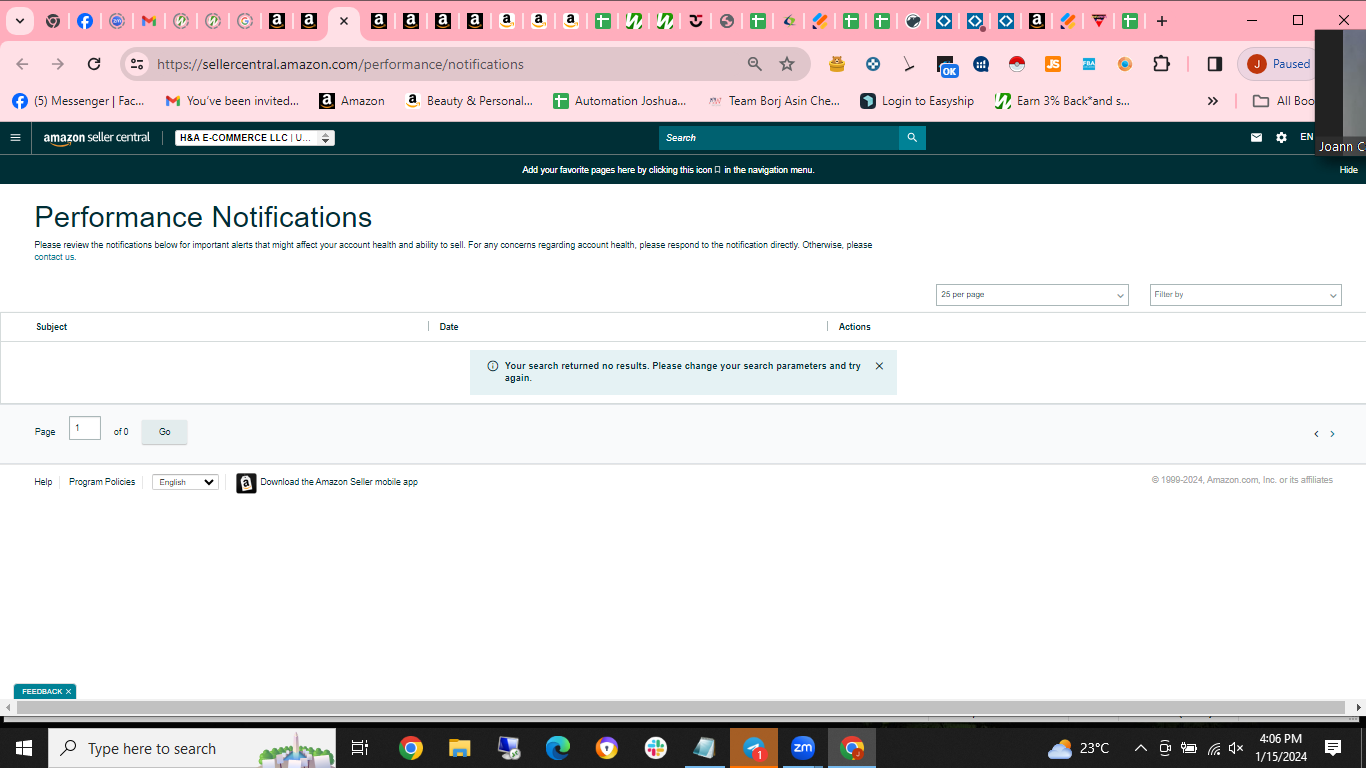Click the Seller Central Search field
Image resolution: width=1366 pixels, height=768 pixels.
[779, 138]
